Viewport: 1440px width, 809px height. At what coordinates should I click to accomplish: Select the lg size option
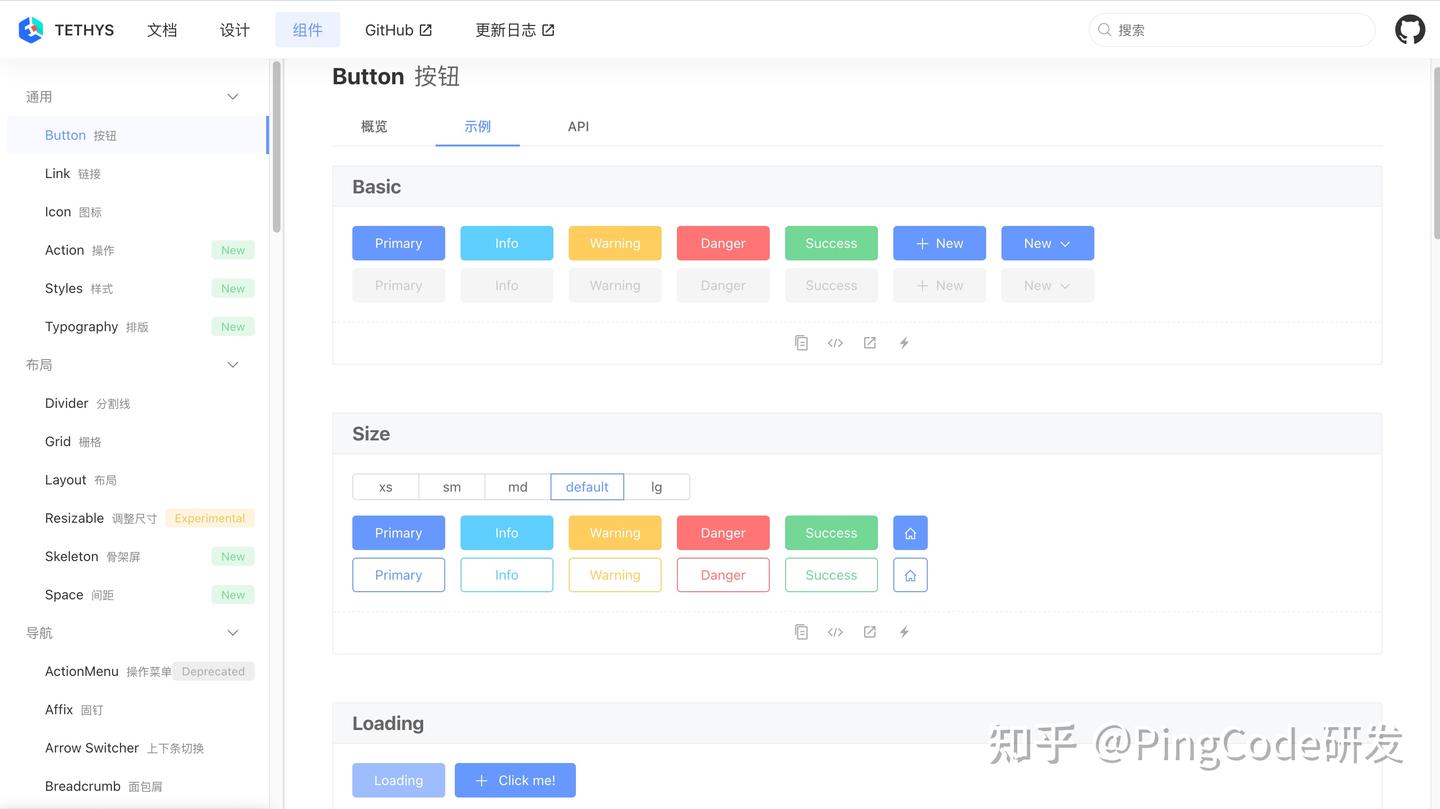(657, 487)
